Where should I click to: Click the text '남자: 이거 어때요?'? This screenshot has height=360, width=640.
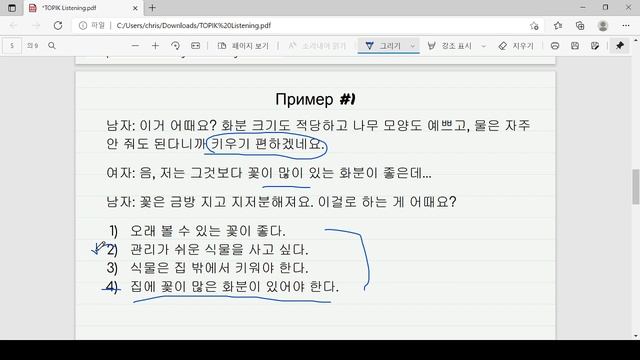tap(161, 125)
